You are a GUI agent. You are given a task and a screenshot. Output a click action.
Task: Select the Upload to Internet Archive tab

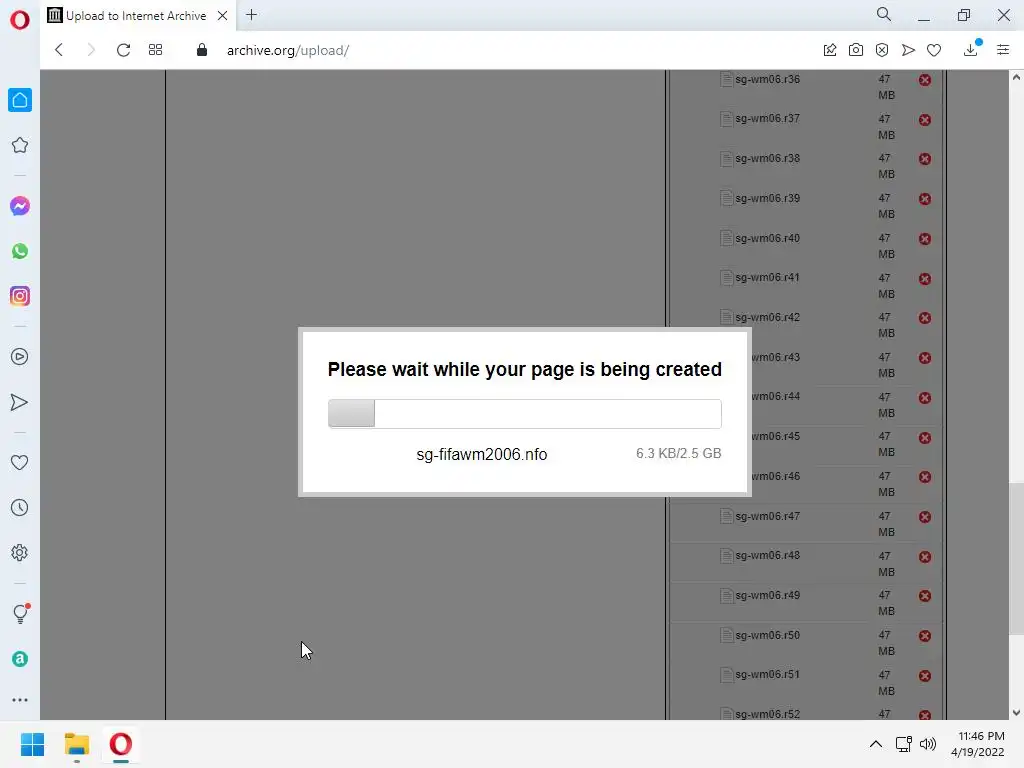click(136, 16)
